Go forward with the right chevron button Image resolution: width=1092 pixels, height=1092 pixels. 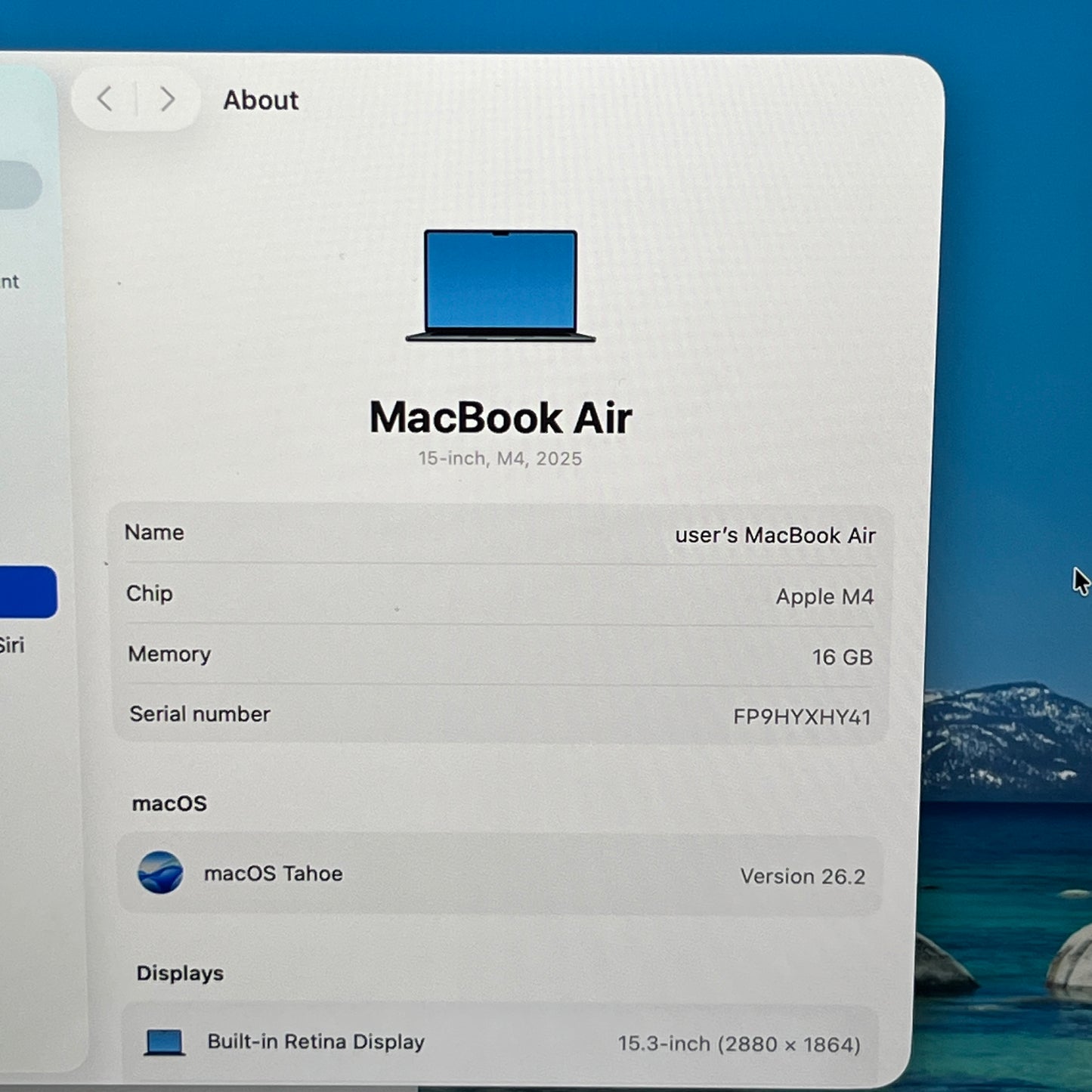click(x=168, y=99)
